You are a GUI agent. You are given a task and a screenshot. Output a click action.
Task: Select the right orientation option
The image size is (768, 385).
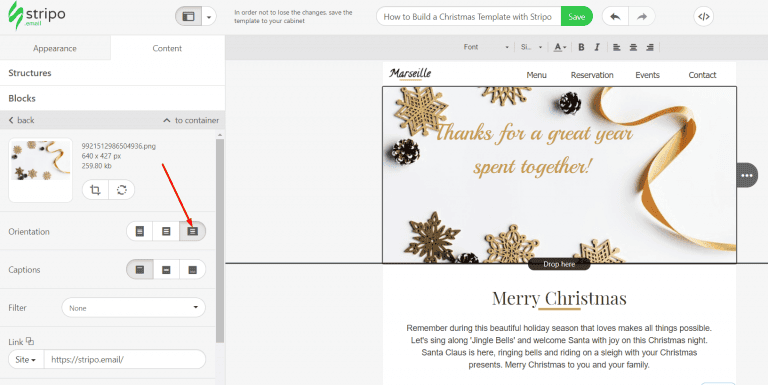click(x=192, y=231)
